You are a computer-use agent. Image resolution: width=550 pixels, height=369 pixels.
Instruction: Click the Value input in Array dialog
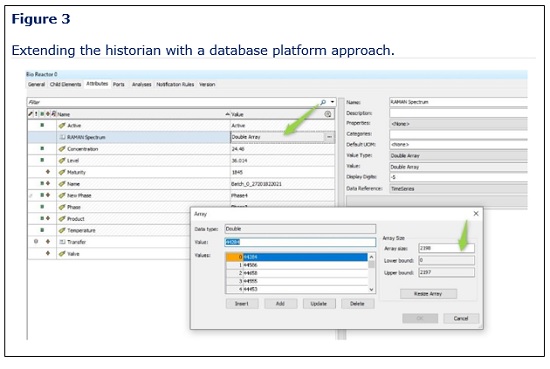point(300,242)
